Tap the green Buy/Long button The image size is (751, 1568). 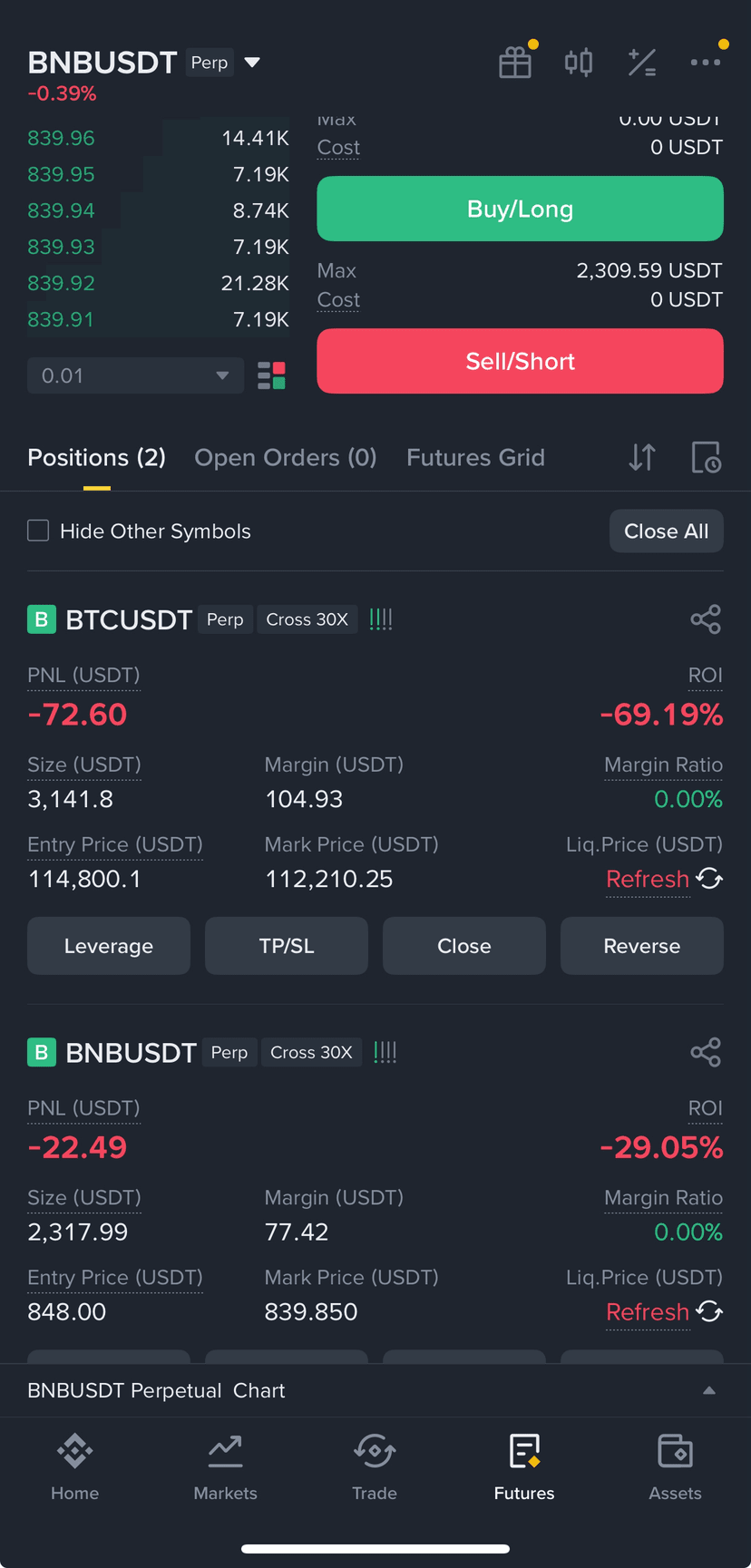click(520, 209)
